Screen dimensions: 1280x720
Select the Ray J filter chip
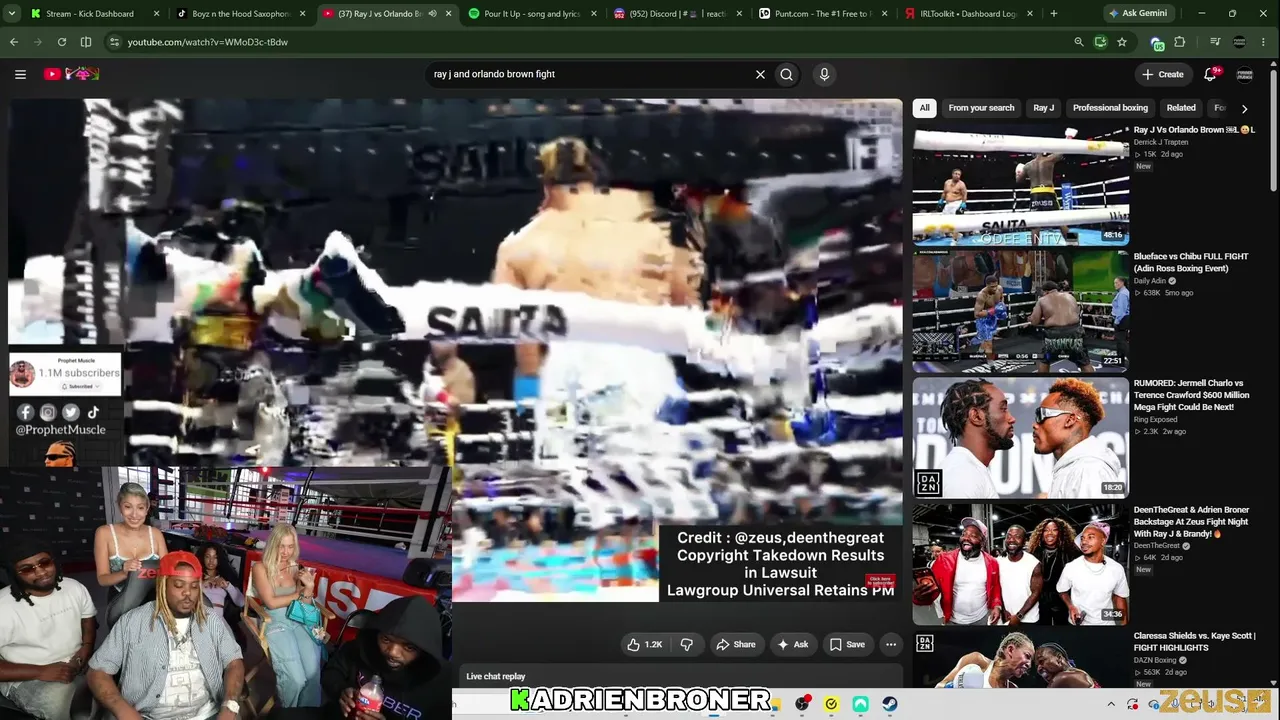click(1044, 108)
